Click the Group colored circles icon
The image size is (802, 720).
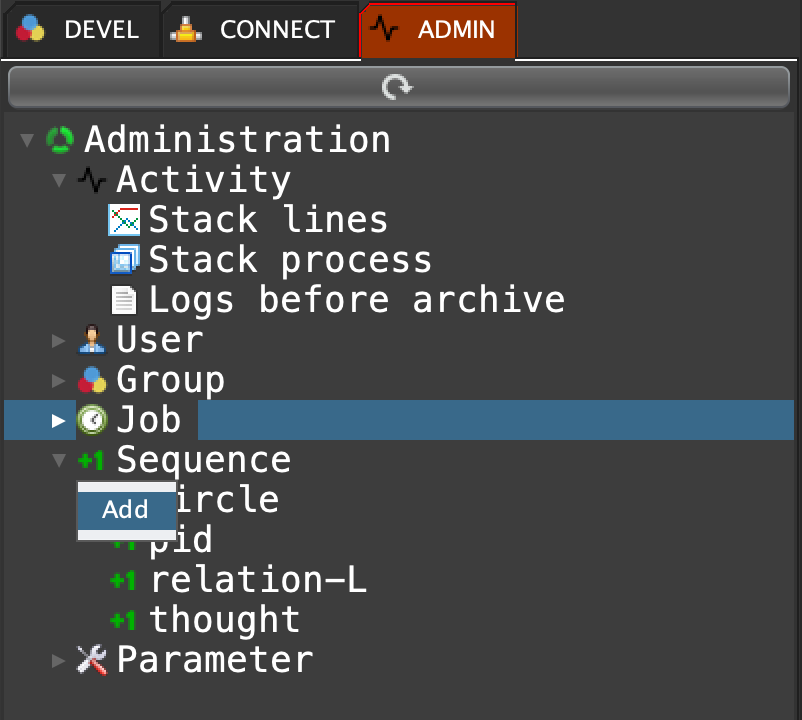[92, 380]
